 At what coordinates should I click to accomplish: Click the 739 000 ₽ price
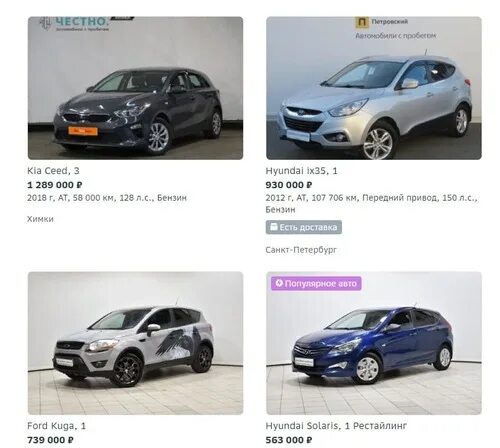(x=50, y=440)
